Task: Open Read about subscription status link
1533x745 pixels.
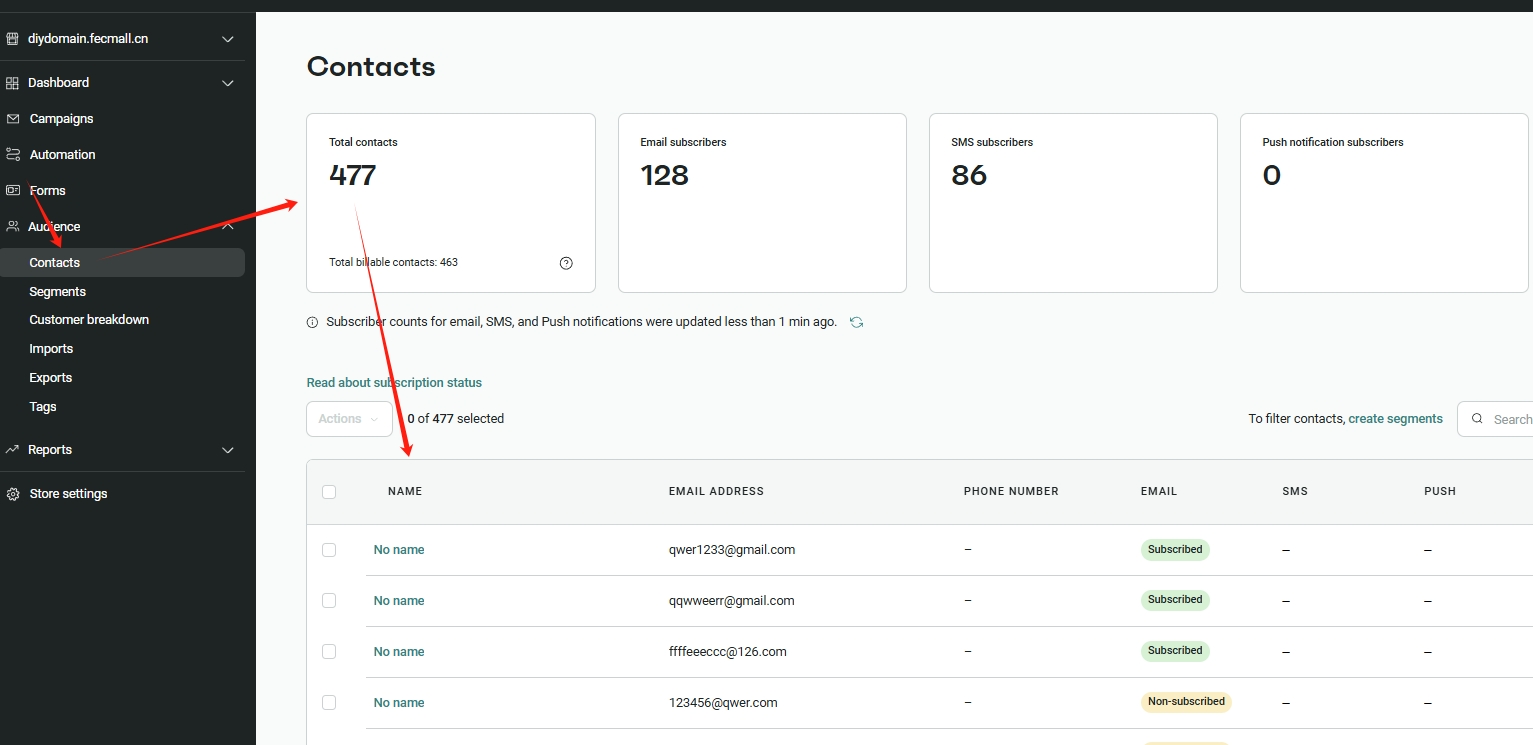Action: [x=394, y=383]
